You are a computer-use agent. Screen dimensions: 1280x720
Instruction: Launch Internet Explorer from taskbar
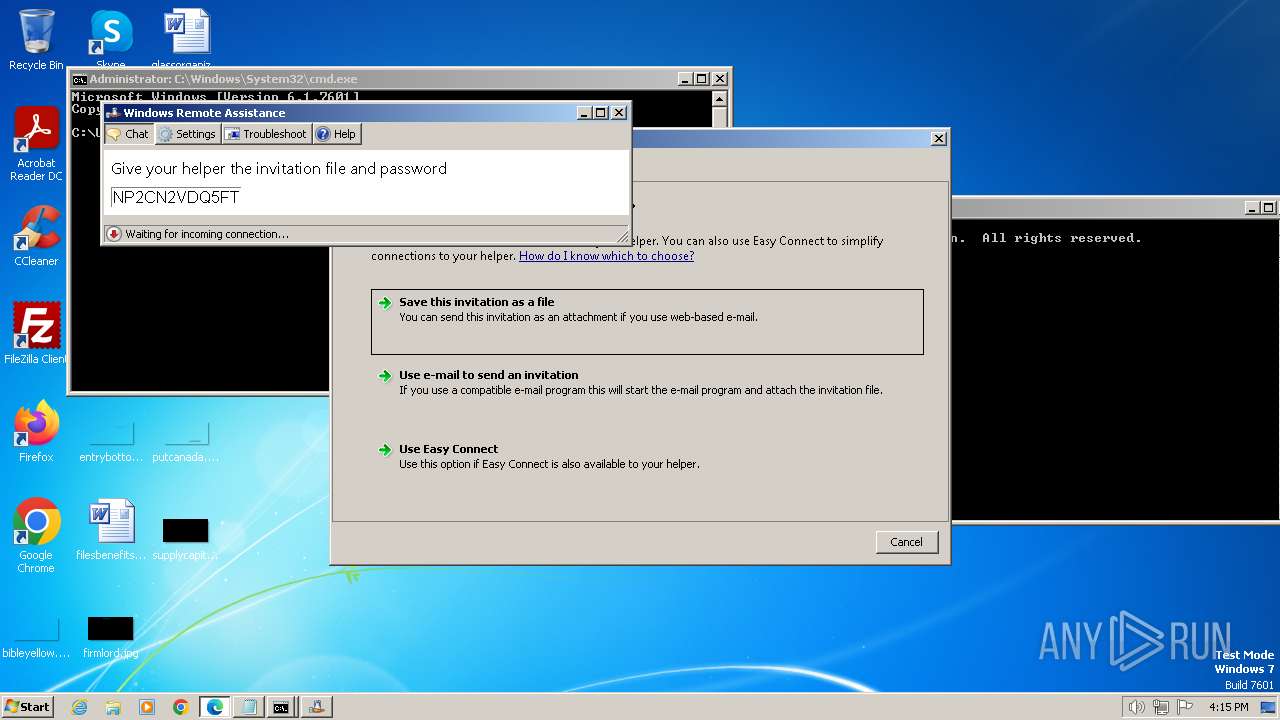(x=80, y=707)
